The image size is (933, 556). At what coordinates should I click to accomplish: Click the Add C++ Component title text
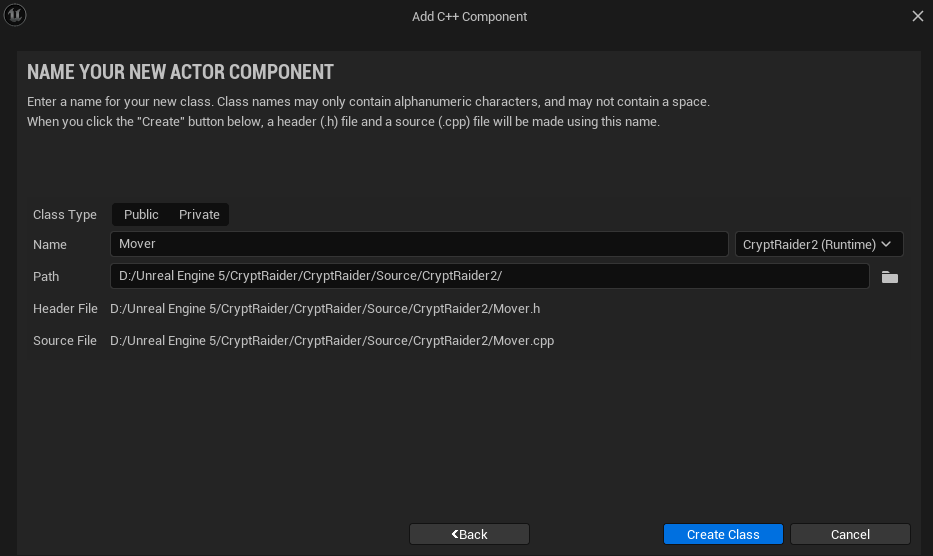pos(469,17)
